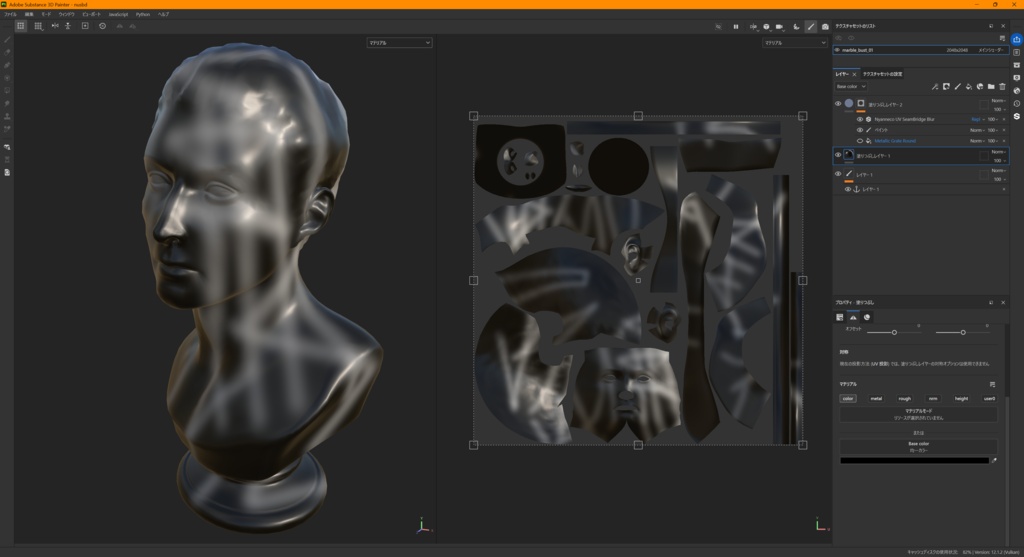Click the reset rotation clock icon
Image resolution: width=1024 pixels, height=557 pixels.
point(103,26)
